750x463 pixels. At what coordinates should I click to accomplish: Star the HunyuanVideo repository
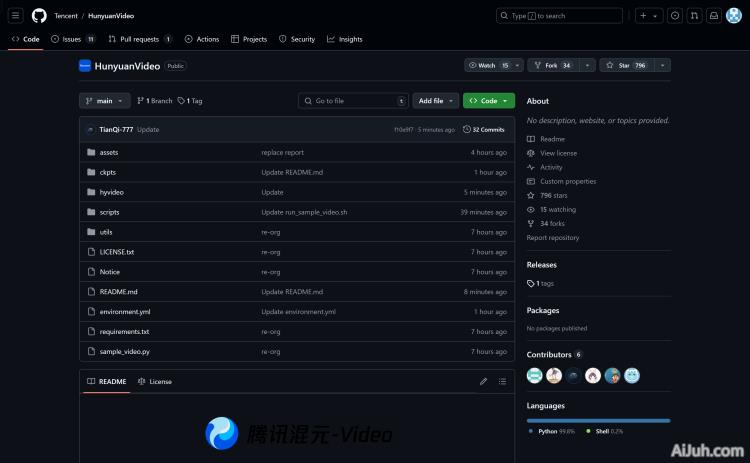coord(627,66)
